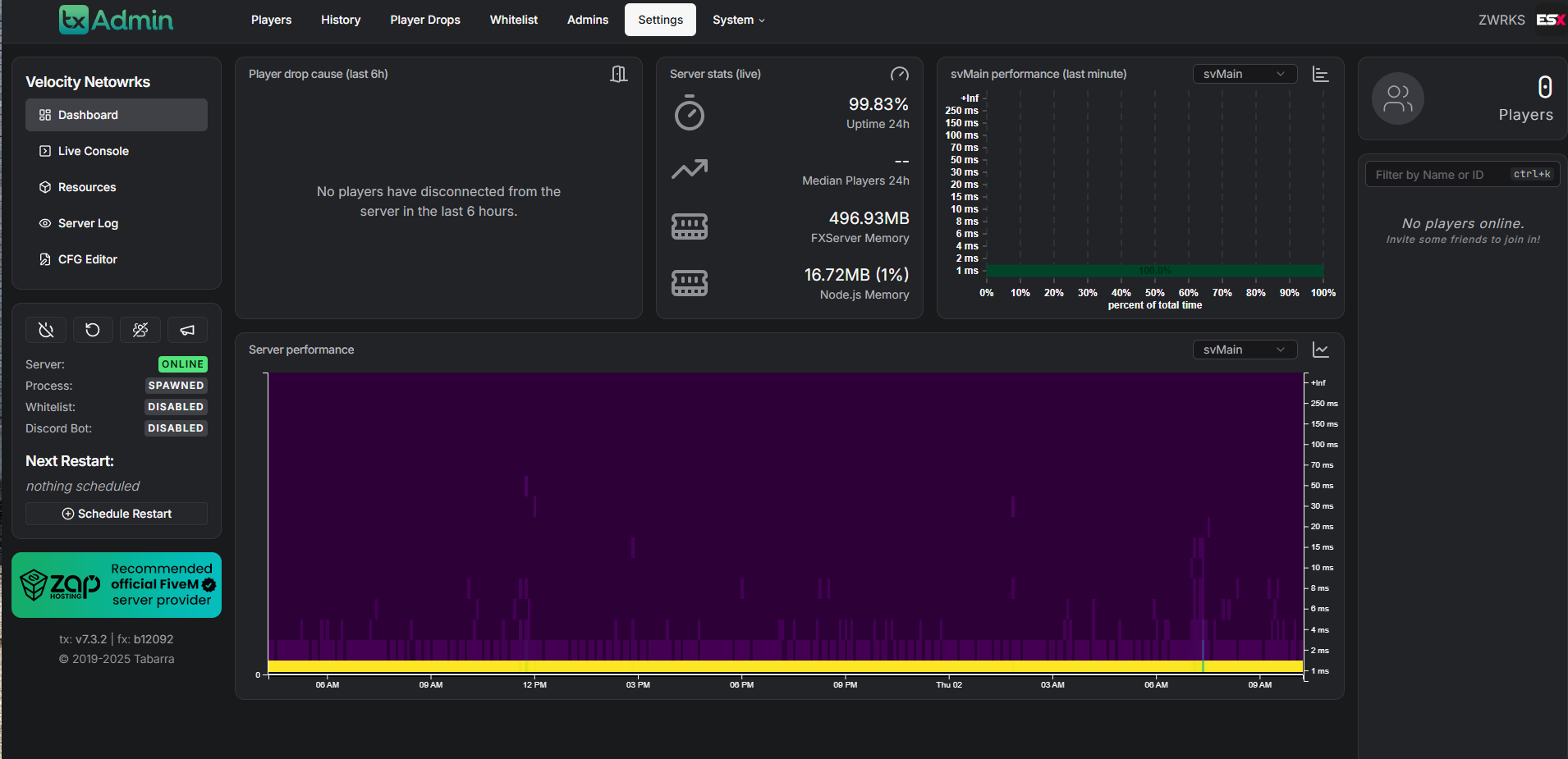Click the megaphone announcement icon

tap(187, 330)
